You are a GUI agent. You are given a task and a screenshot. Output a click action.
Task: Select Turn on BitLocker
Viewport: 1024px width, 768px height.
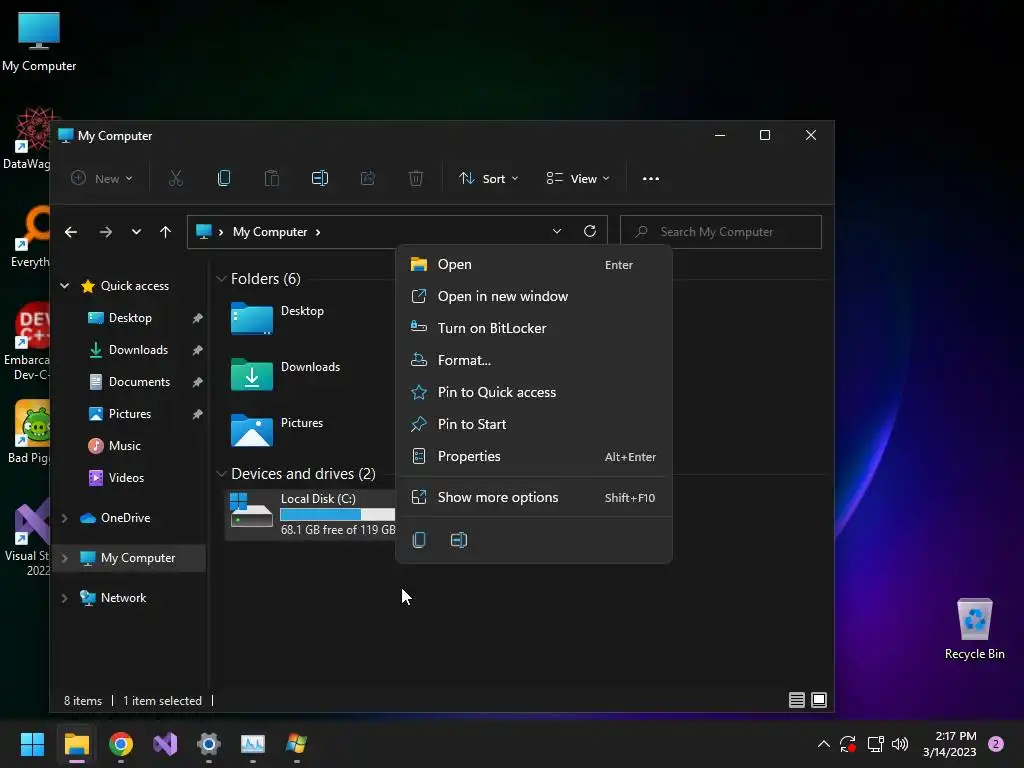[534, 328]
